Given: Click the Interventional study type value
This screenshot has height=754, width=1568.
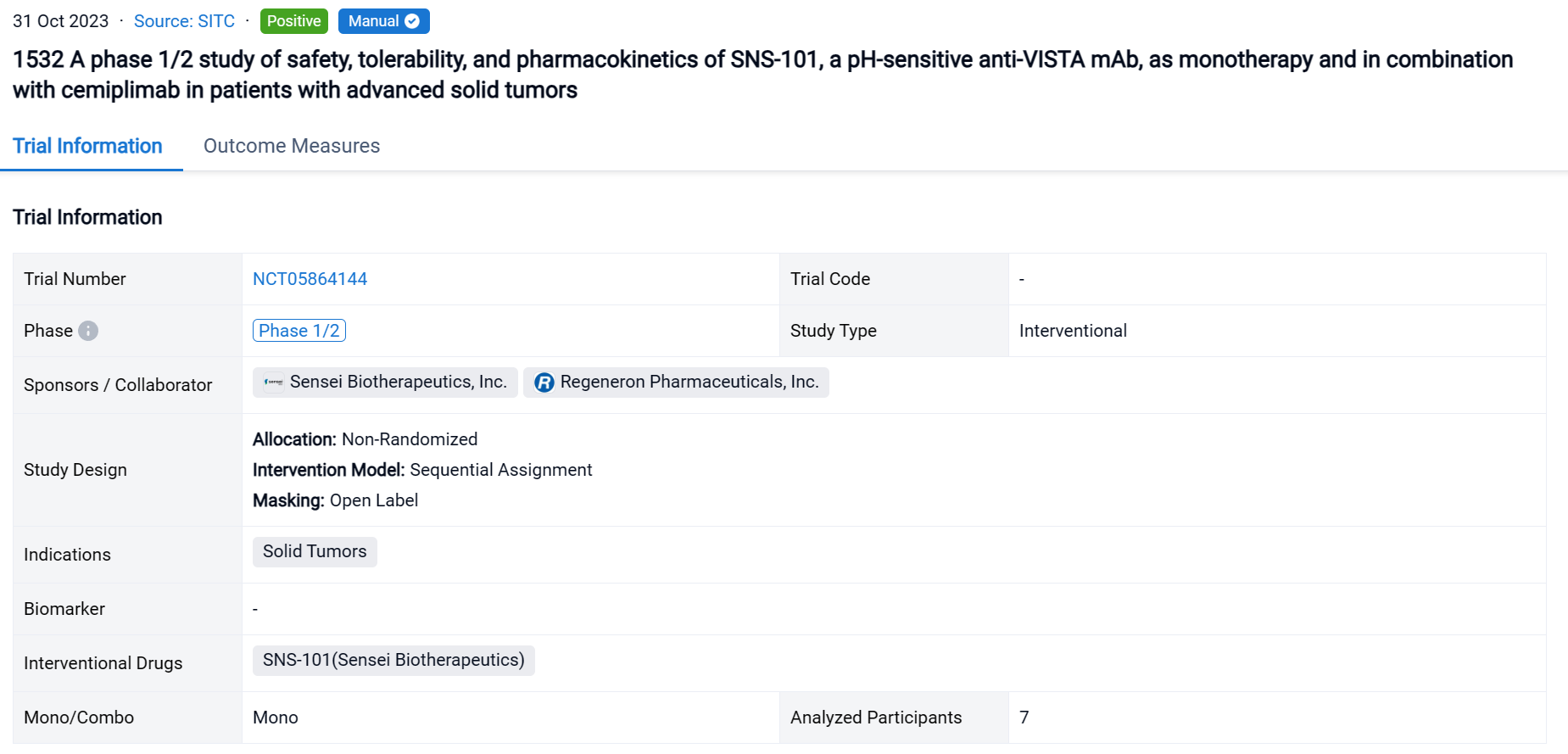Looking at the screenshot, I should [1073, 331].
